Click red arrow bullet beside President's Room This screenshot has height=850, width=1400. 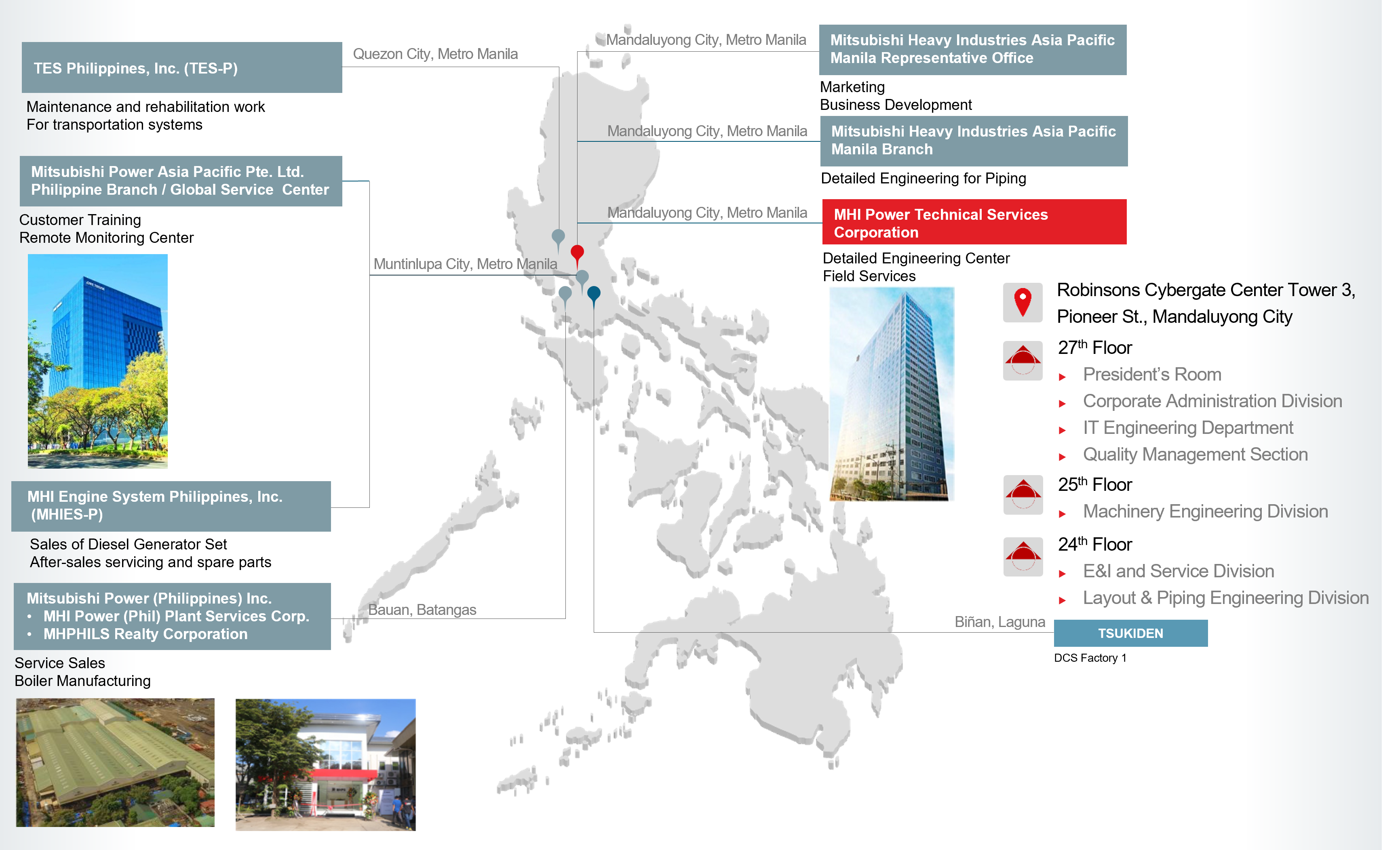pyautogui.click(x=1062, y=377)
